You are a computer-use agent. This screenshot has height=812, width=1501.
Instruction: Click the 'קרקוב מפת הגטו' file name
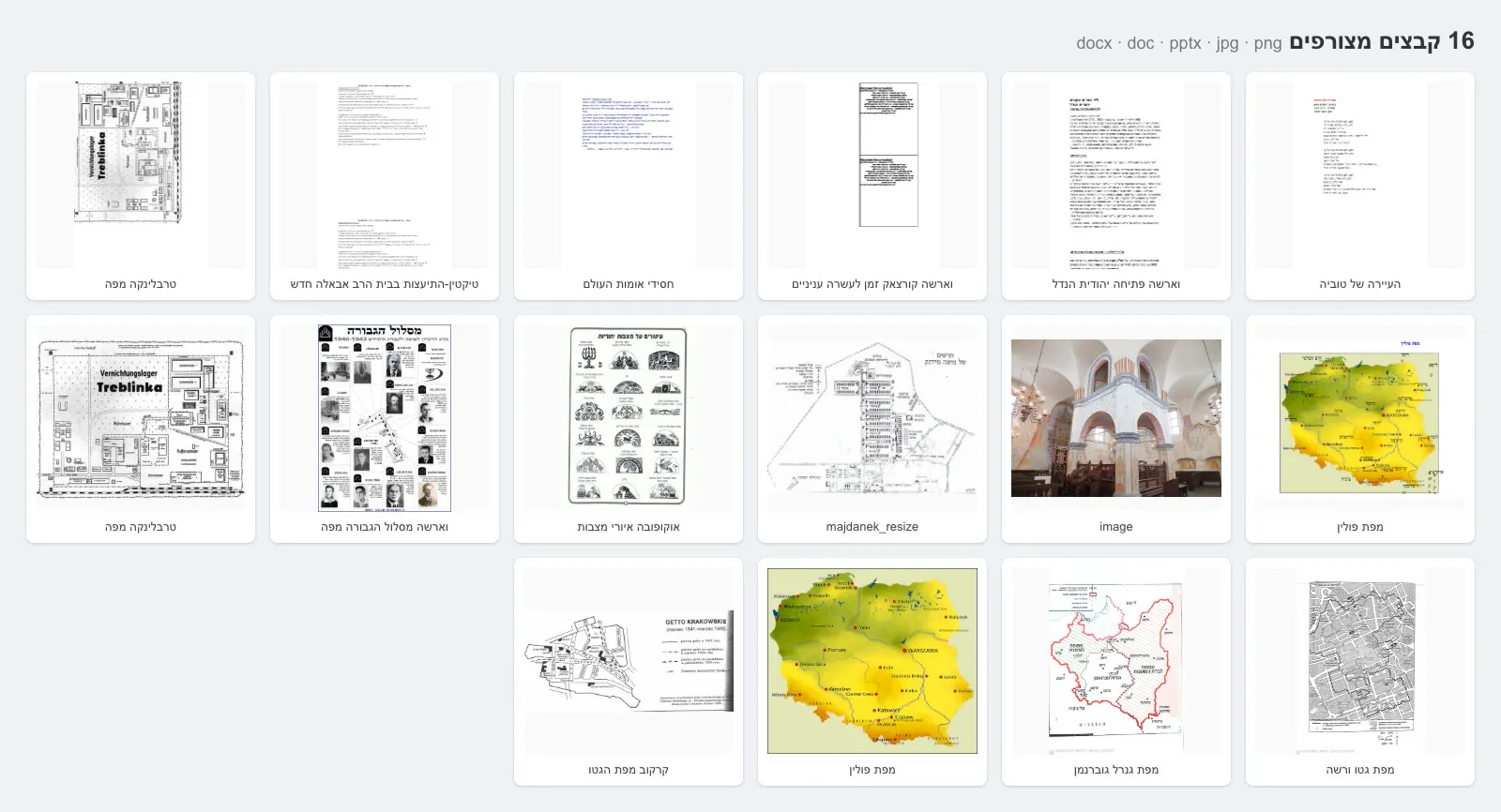coord(629,770)
